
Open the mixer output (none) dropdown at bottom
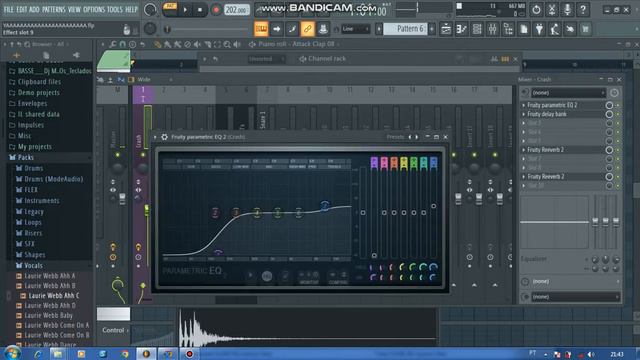point(575,297)
